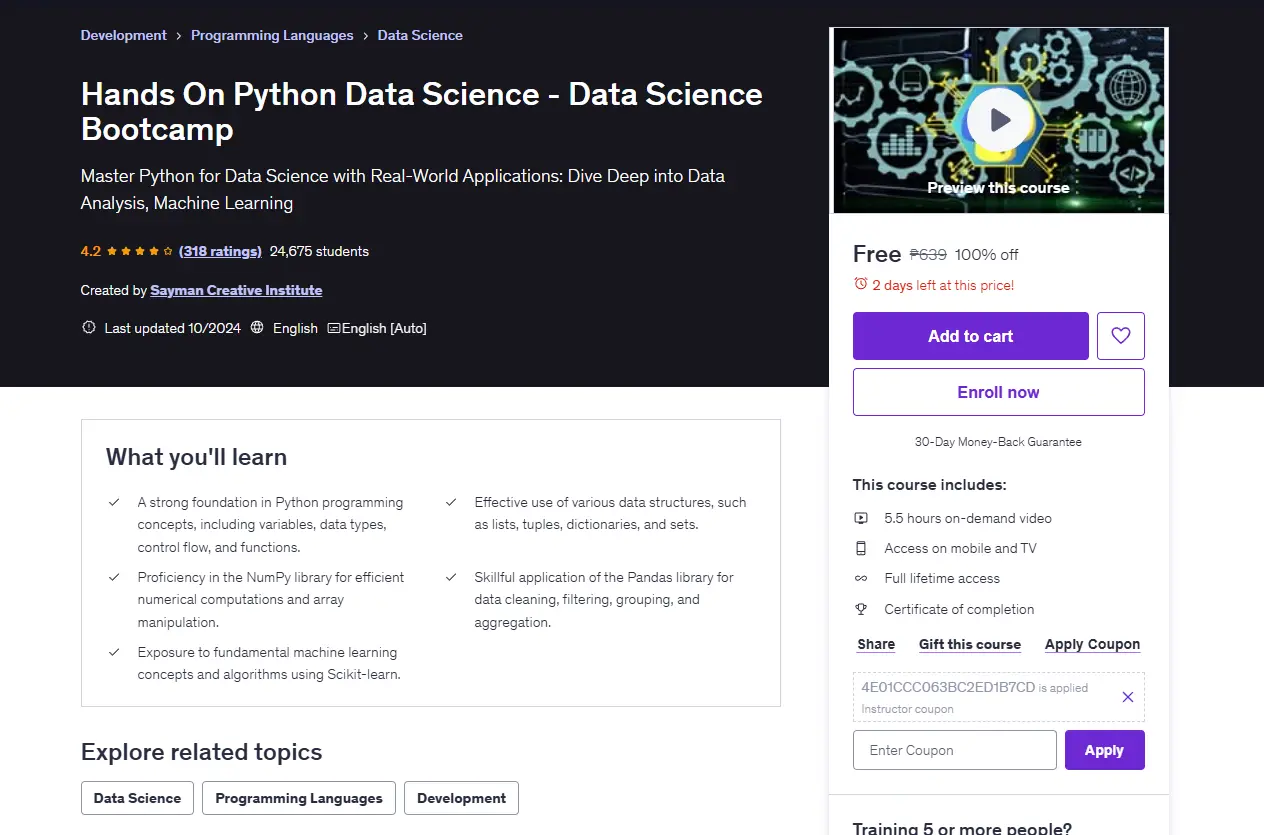1264x835 pixels.
Task: Click the Add to cart button
Action: pyautogui.click(x=971, y=336)
